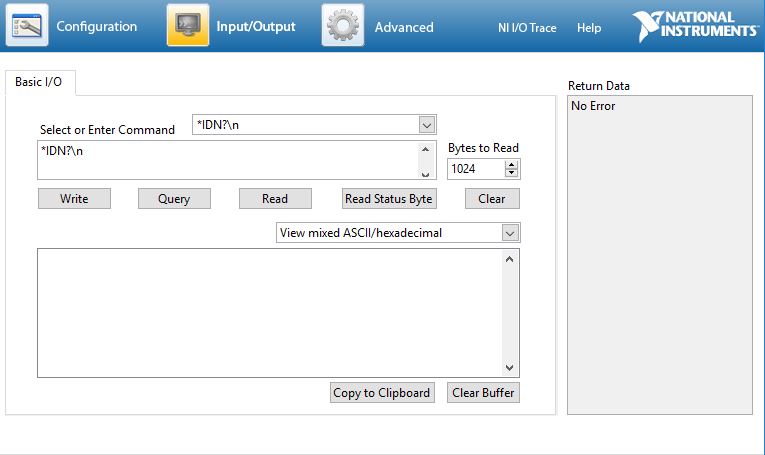This screenshot has width=765, height=455.
Task: Open the Configuration wrench icon
Action: click(x=27, y=25)
